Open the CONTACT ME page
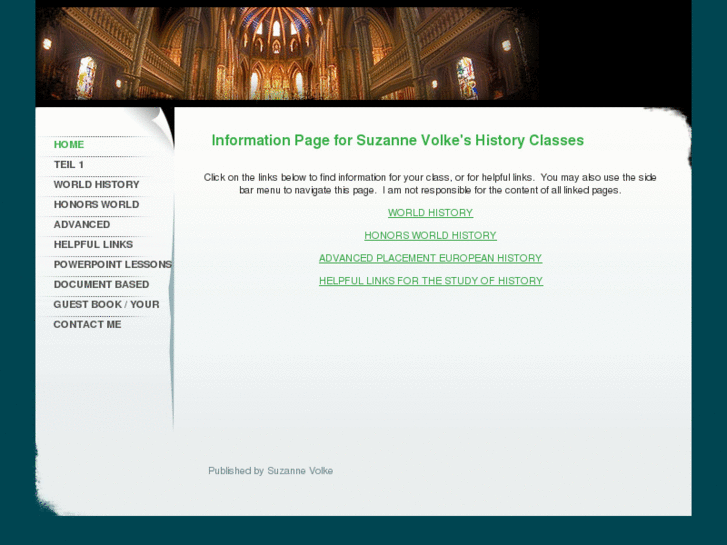The height and width of the screenshot is (545, 727). coord(87,324)
